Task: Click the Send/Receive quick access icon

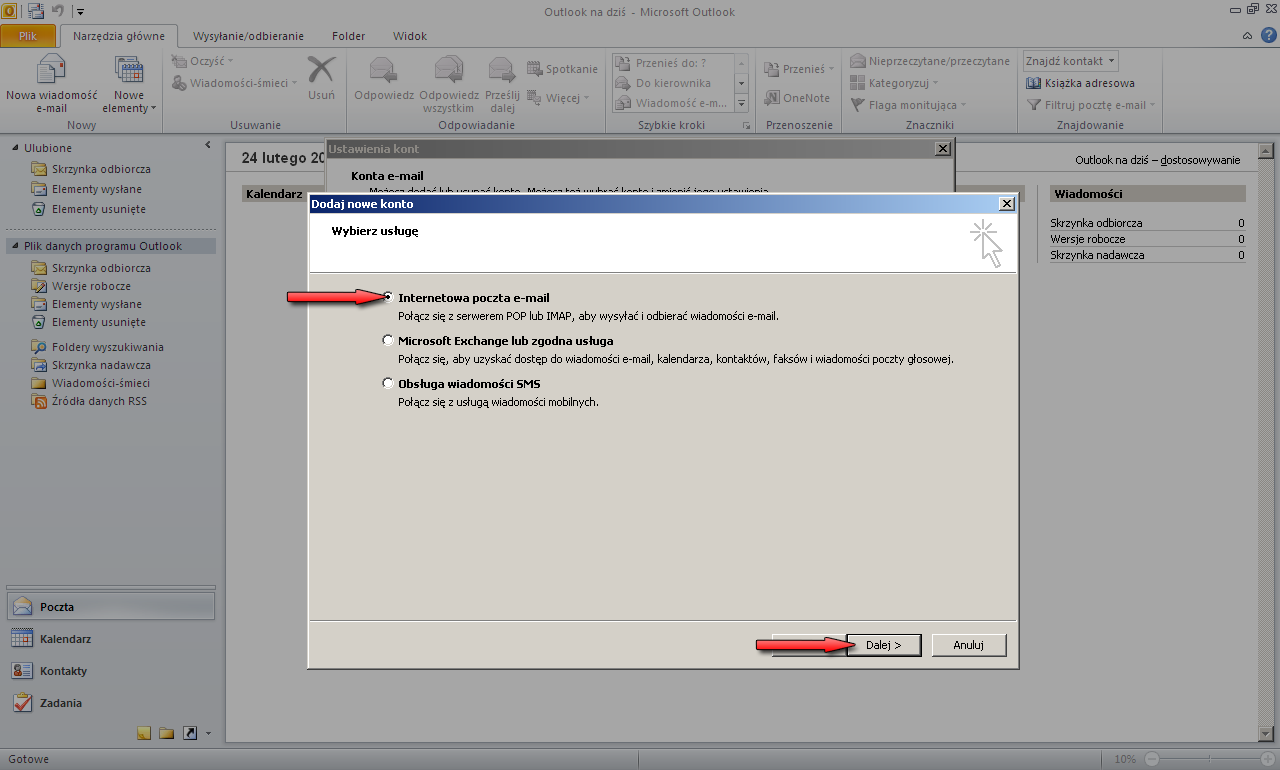Action: [36, 12]
